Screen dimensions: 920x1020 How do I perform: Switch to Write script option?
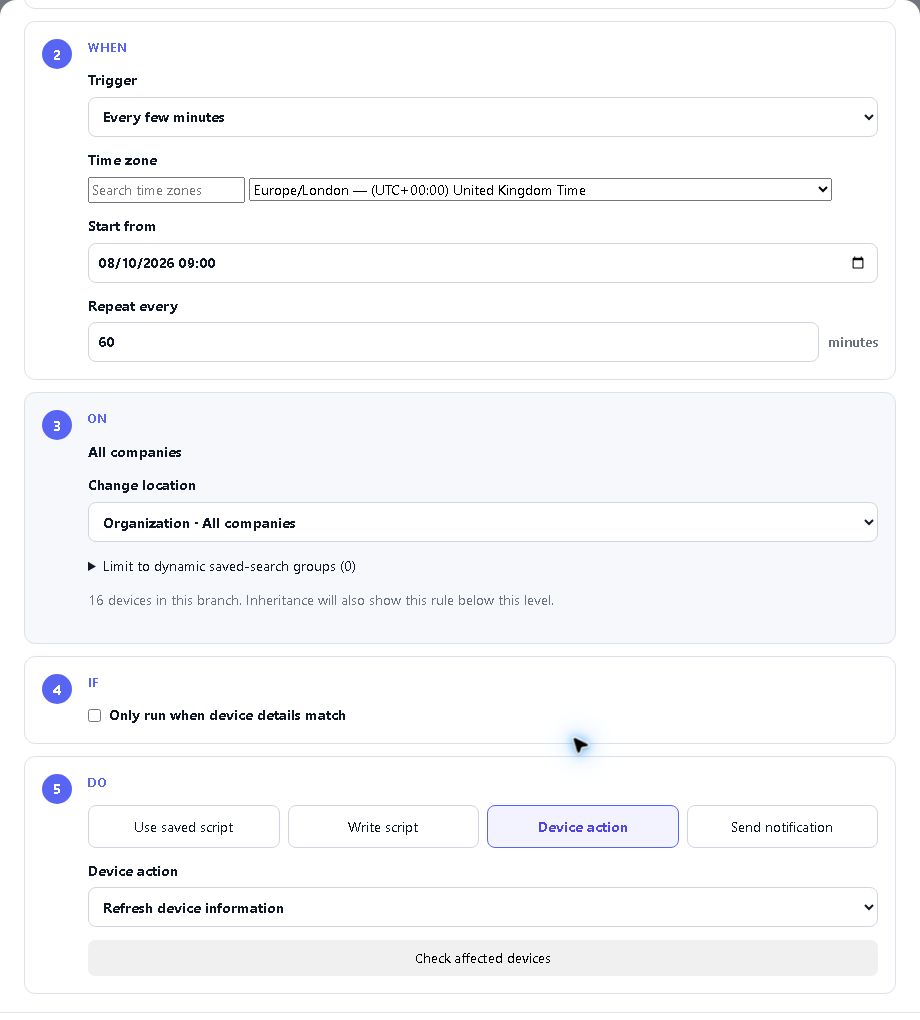coord(383,827)
